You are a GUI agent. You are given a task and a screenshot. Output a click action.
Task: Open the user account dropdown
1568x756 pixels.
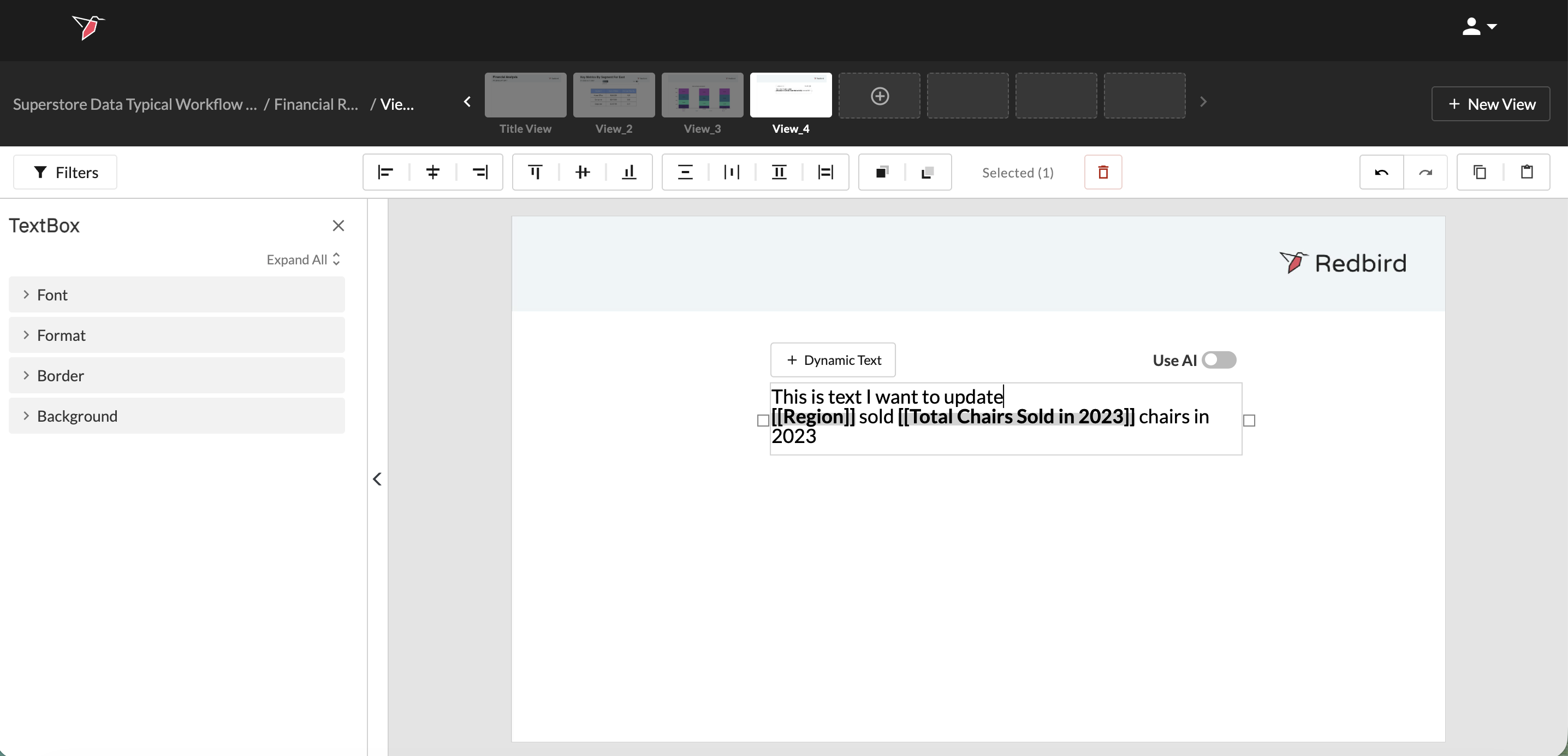tap(1480, 27)
